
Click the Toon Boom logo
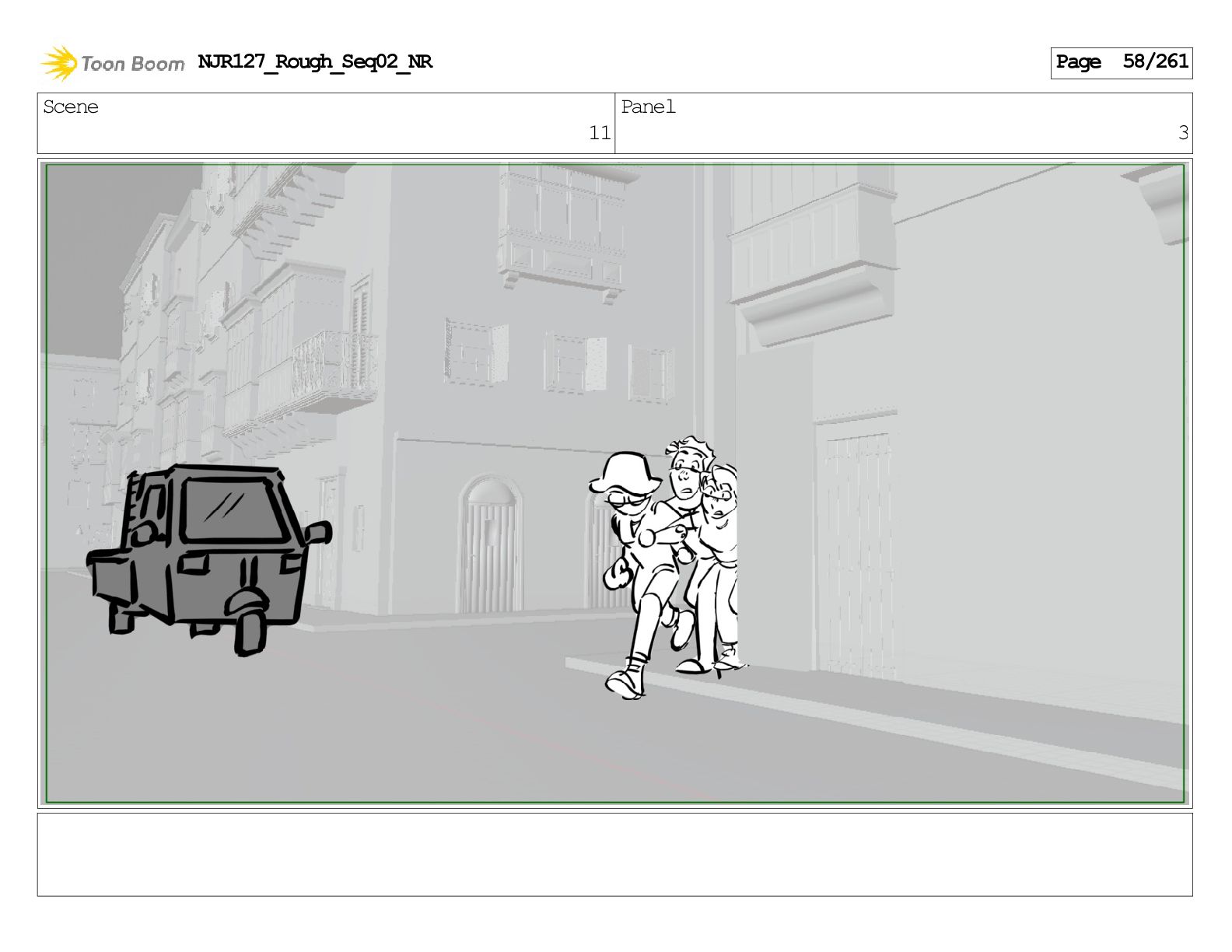click(x=113, y=63)
